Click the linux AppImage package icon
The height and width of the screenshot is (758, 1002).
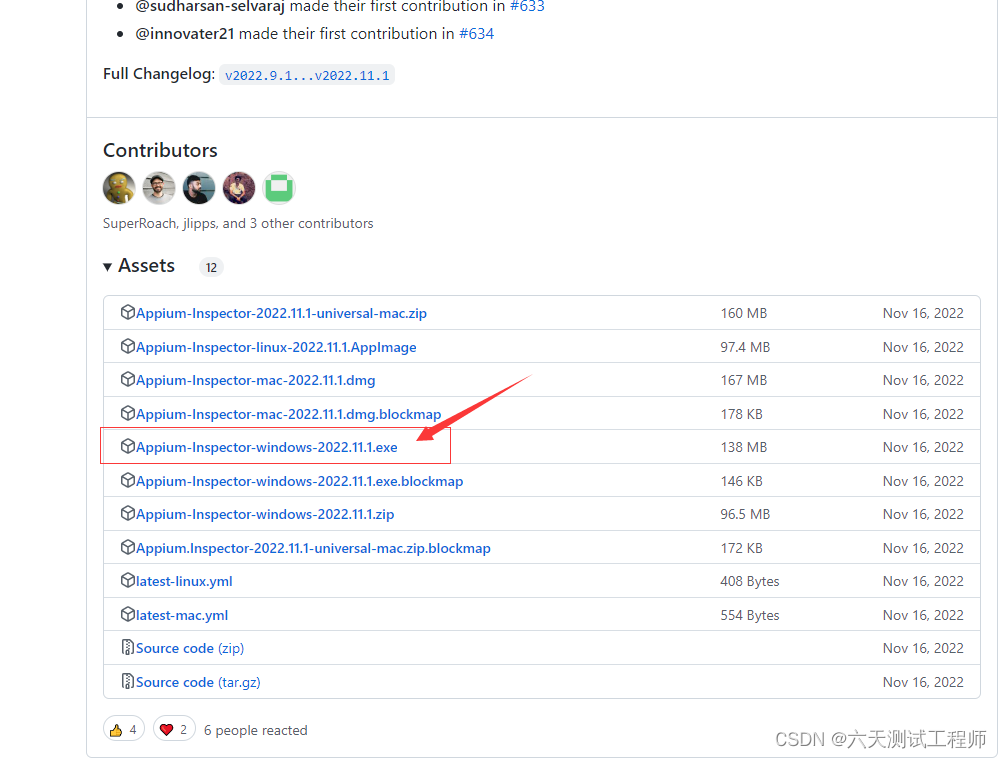(128, 346)
